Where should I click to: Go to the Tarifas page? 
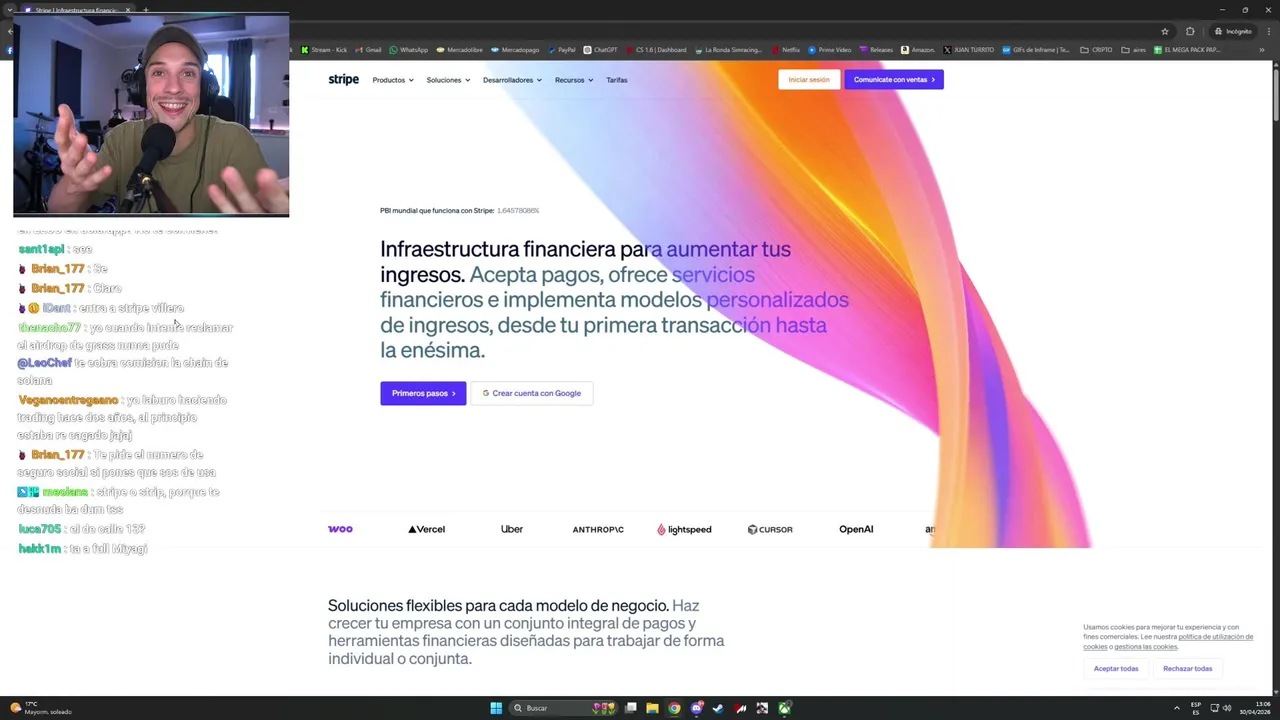pyautogui.click(x=617, y=80)
